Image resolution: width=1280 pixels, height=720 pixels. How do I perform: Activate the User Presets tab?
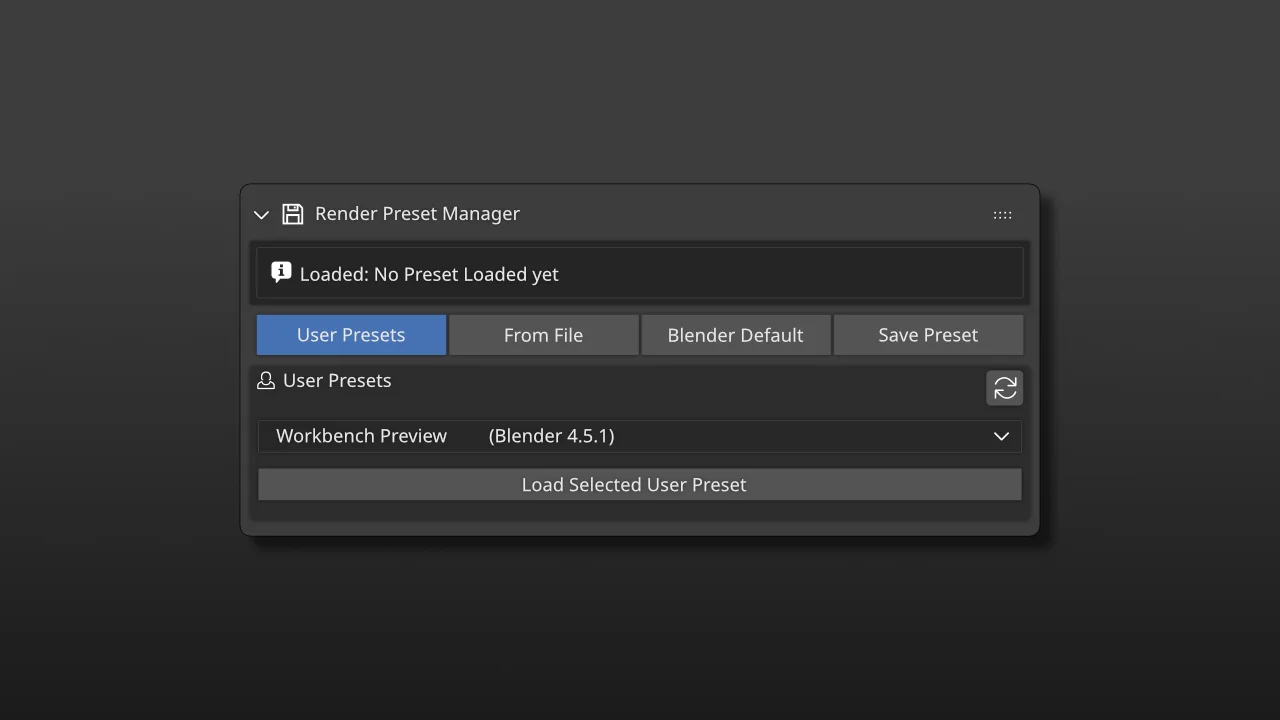pyautogui.click(x=351, y=334)
